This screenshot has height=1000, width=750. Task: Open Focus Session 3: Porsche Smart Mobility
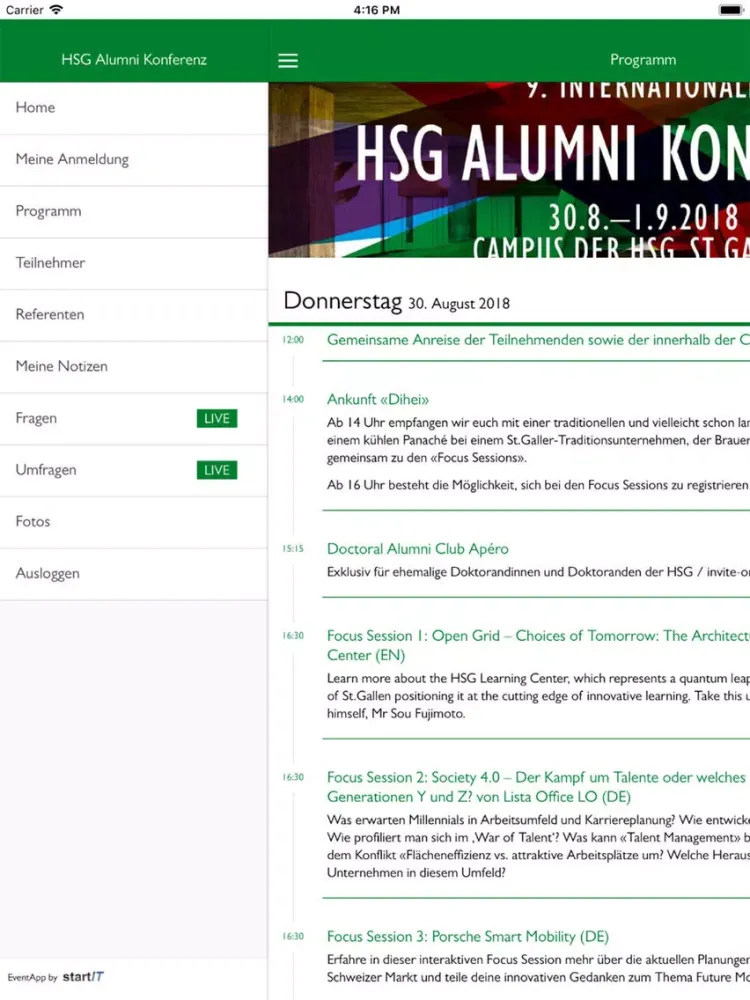coord(467,936)
